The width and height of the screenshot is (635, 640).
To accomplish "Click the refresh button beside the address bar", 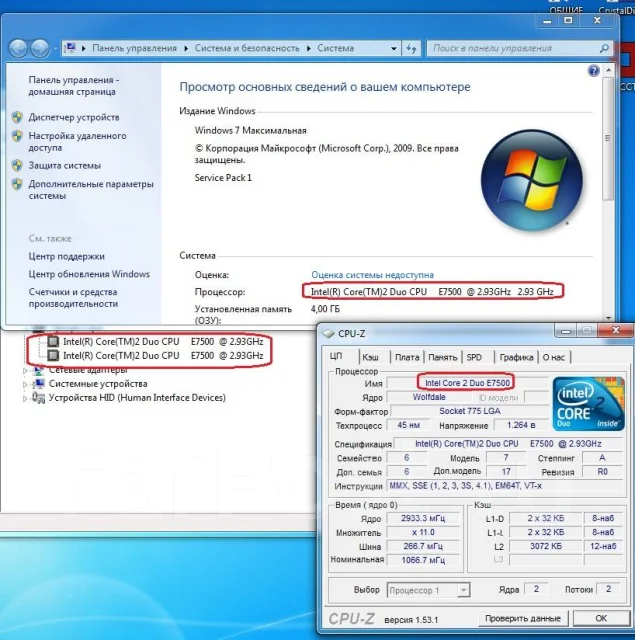I will (x=411, y=49).
